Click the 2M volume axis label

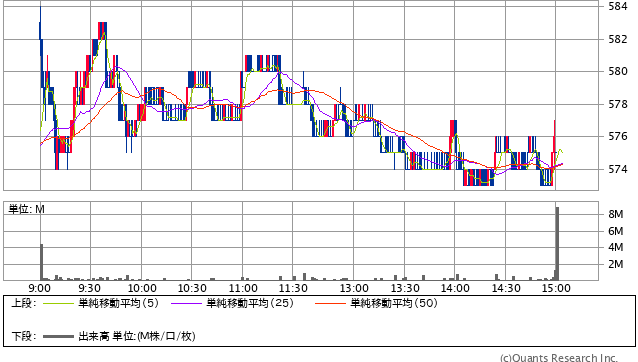[616, 264]
